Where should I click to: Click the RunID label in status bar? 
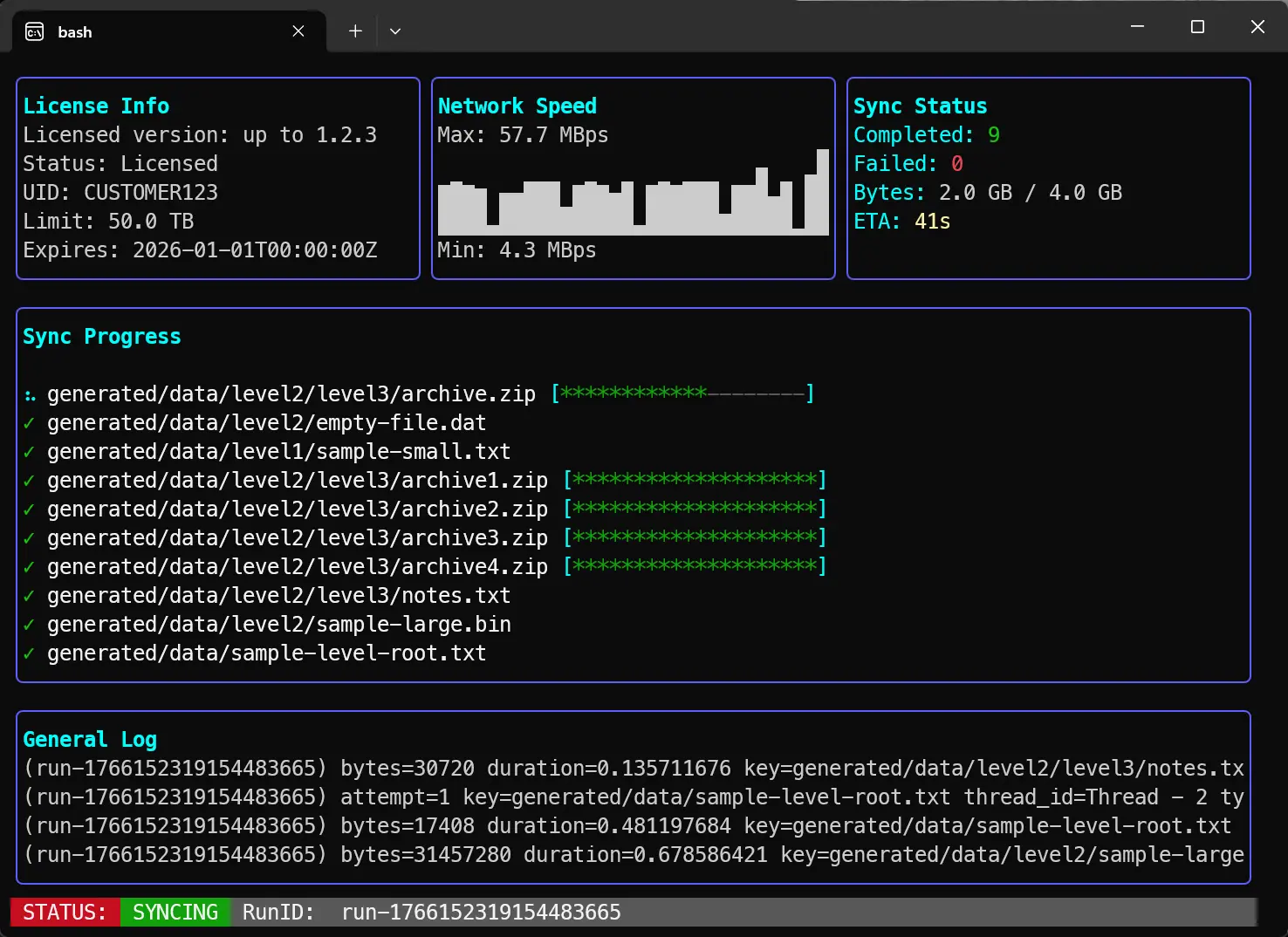point(278,912)
